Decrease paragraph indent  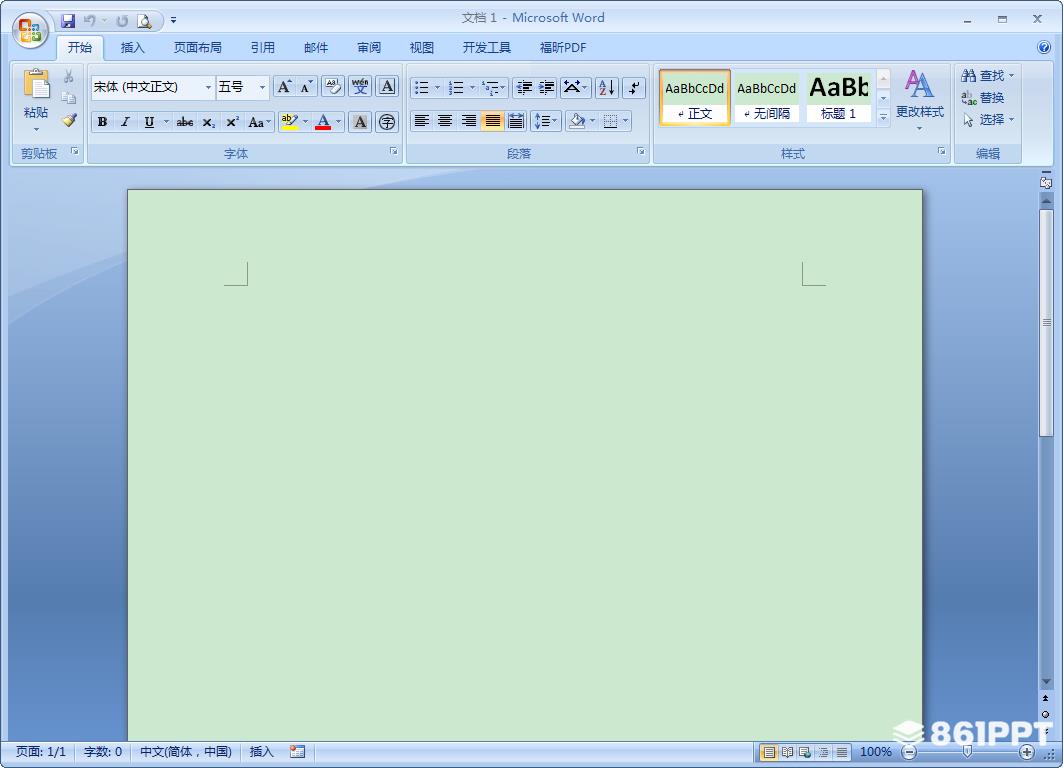click(x=524, y=87)
